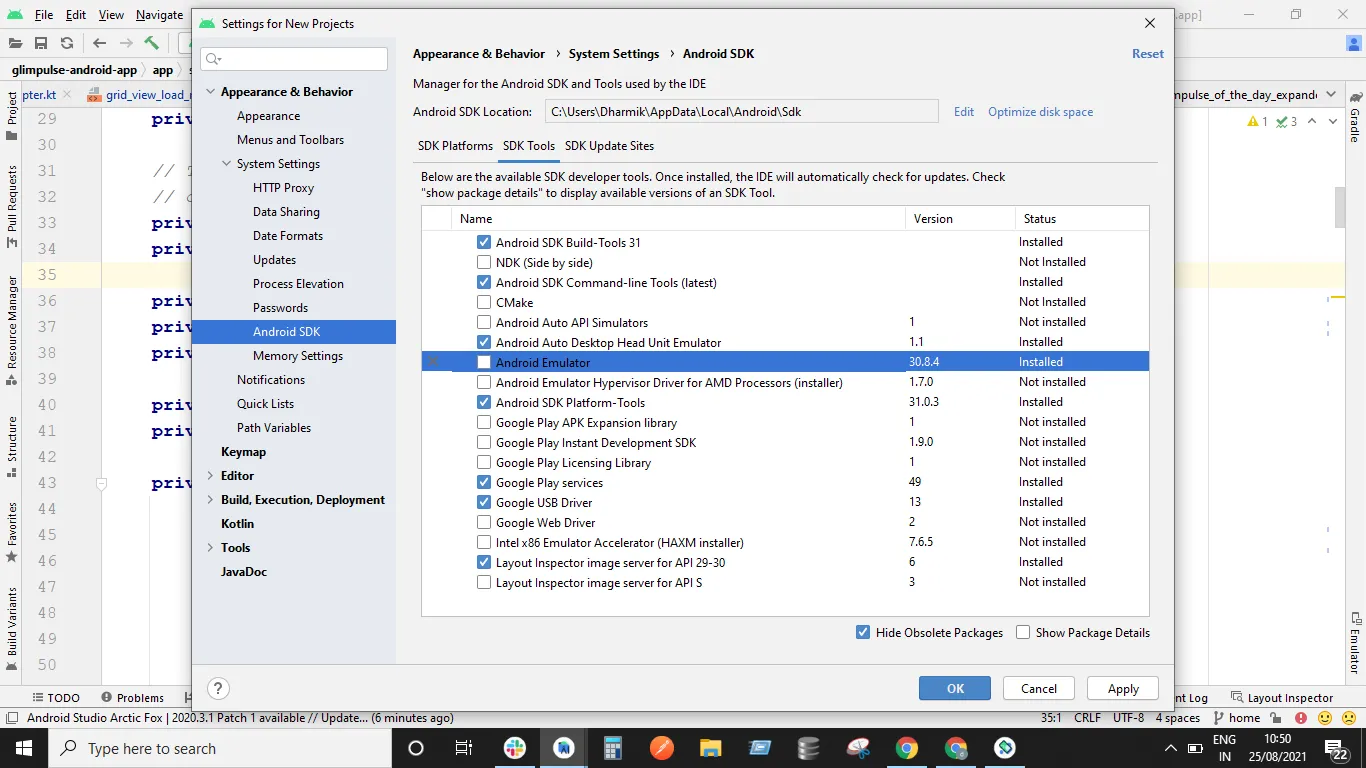
Task: Go to next highlighted error arrow
Action: tap(1335, 122)
